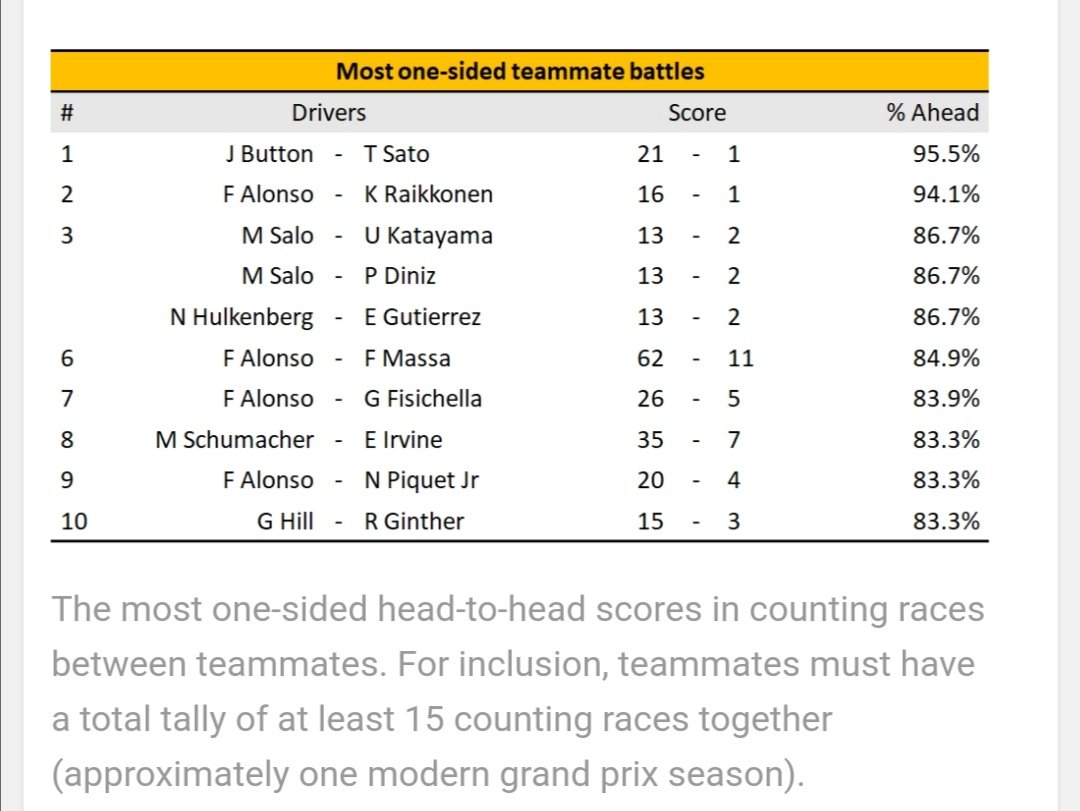
Task: Click the K Raikkonen name
Action: click(x=428, y=194)
